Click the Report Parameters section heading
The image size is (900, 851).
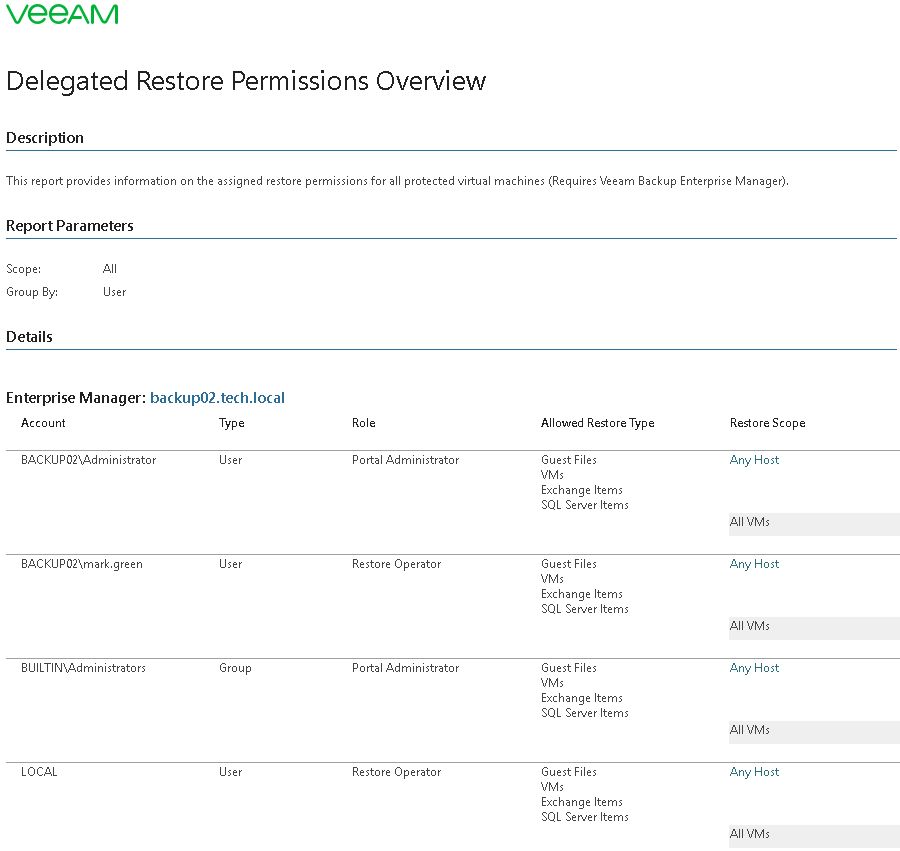(x=69, y=226)
